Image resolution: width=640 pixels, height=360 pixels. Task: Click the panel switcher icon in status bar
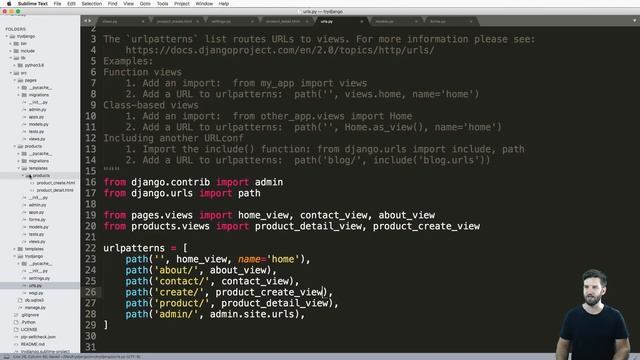[6, 357]
